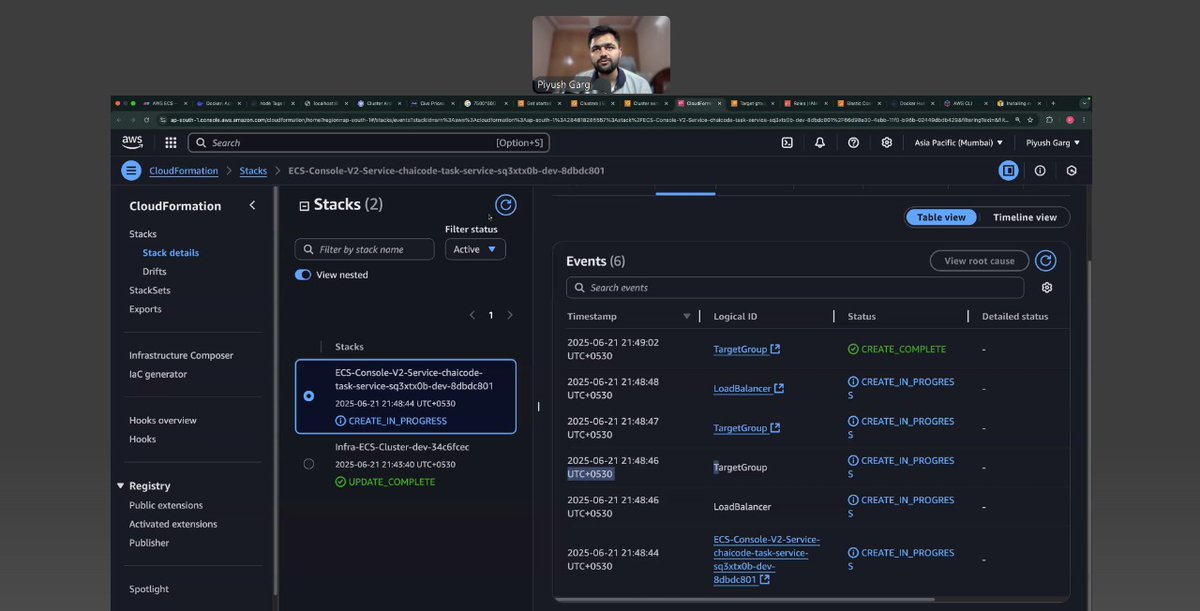Open IaC generator in sidebar
This screenshot has height=611, width=1200.
point(158,374)
